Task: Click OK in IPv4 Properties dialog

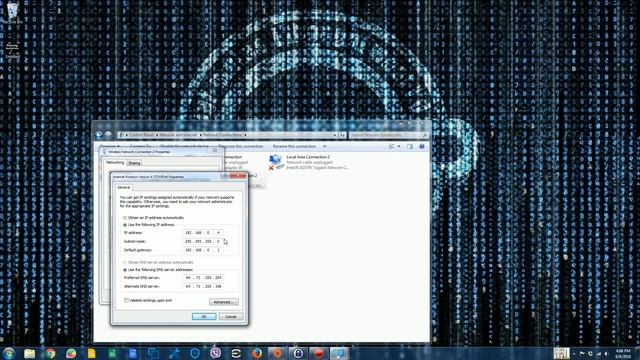Action: click(204, 317)
